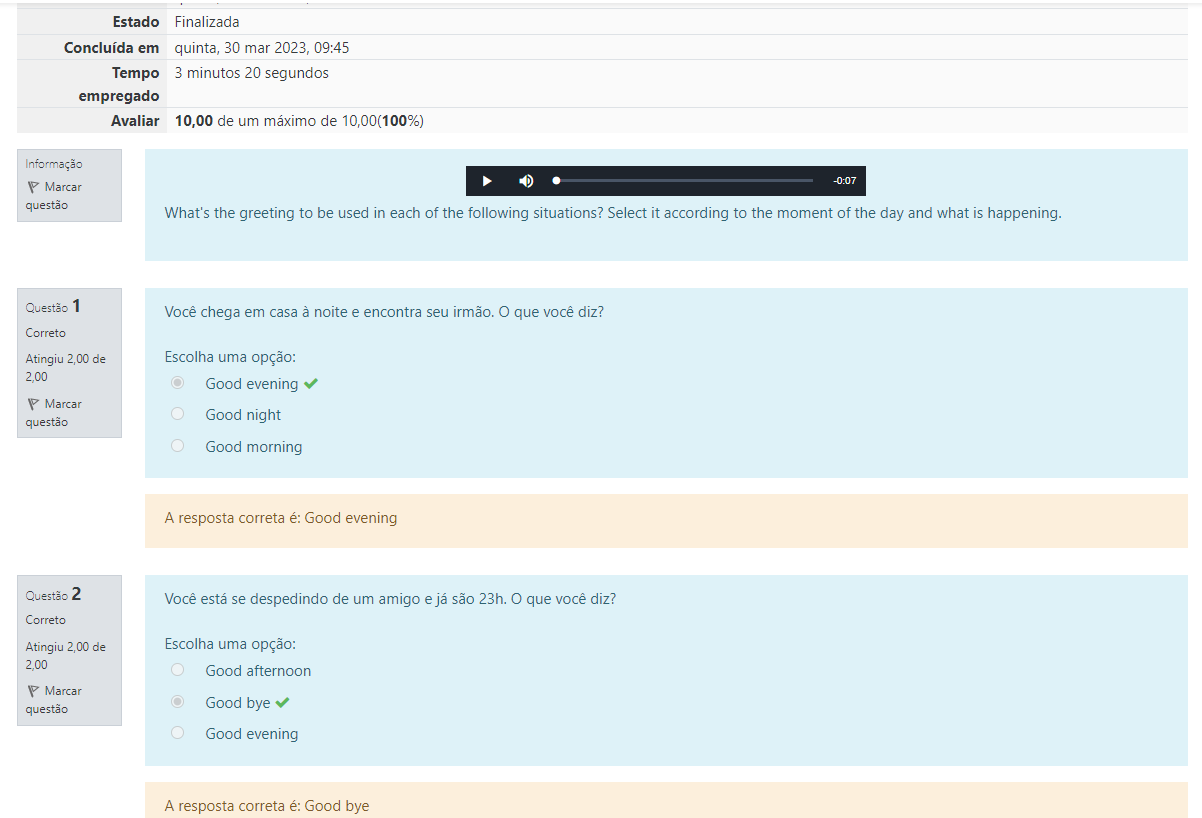Click the audio remaining time -0:07
The image size is (1202, 818).
pyautogui.click(x=844, y=181)
